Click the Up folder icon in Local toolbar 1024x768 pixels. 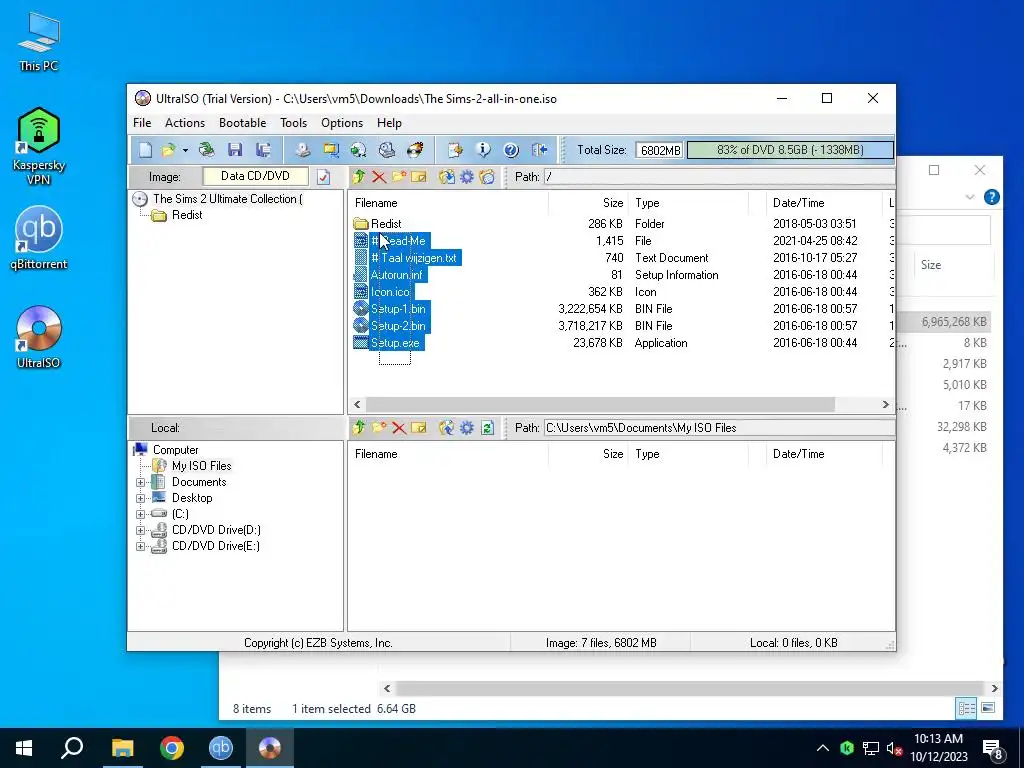359,428
